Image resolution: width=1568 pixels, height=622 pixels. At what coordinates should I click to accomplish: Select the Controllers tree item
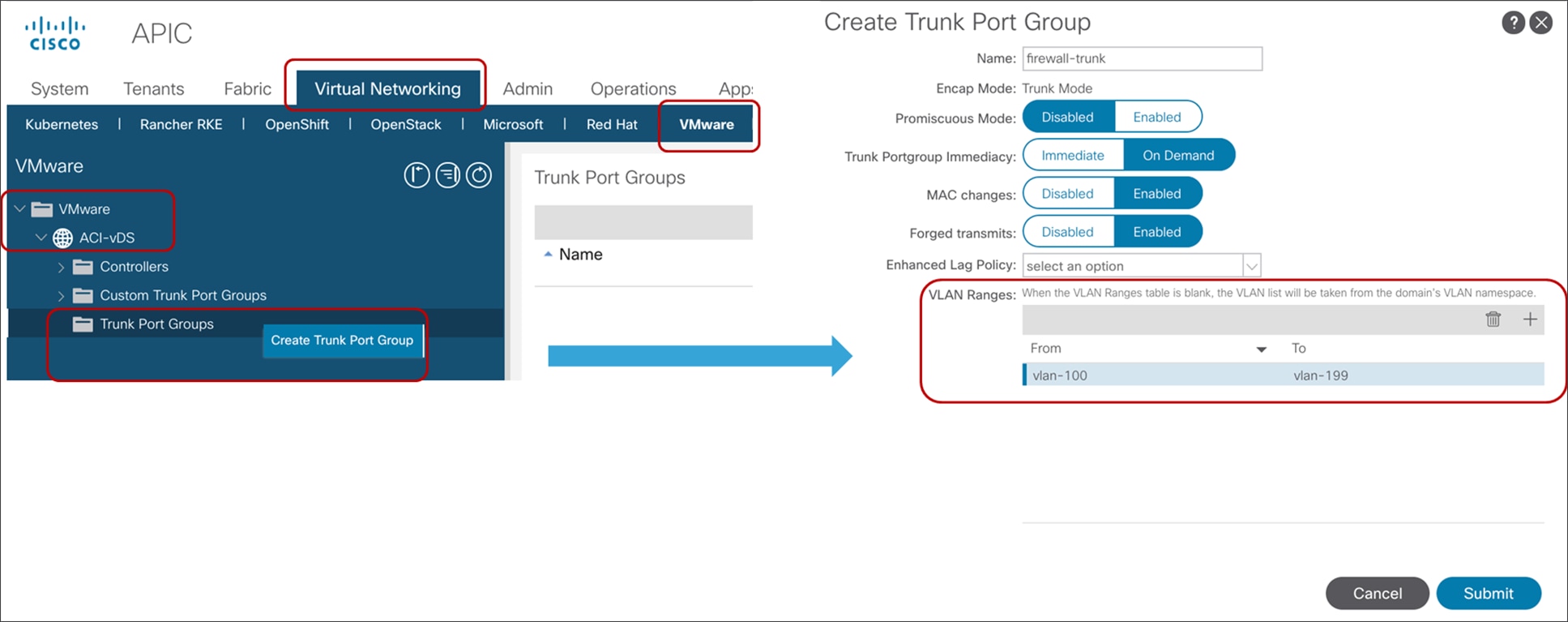[x=134, y=266]
